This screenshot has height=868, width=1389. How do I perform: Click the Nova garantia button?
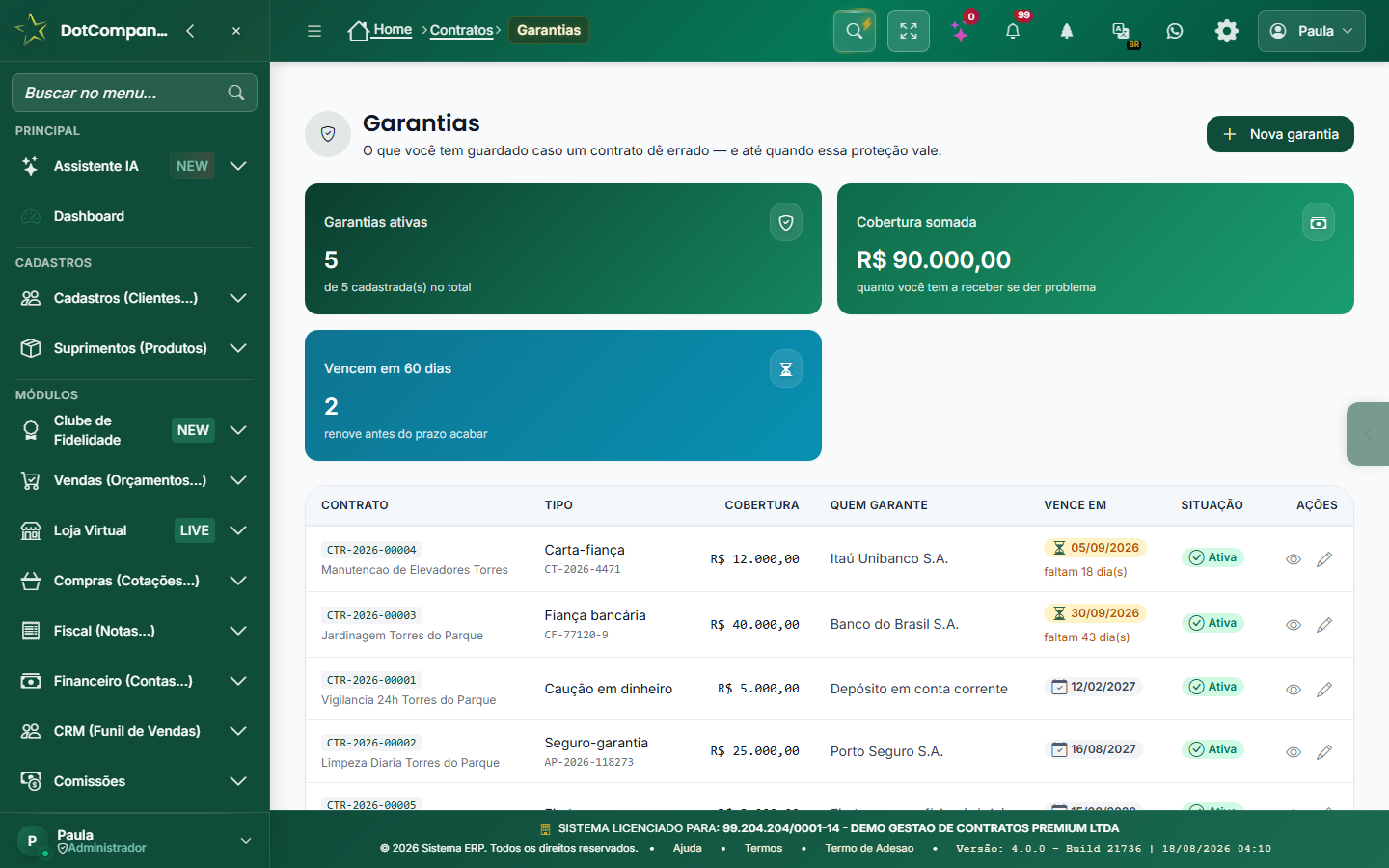[1280, 134]
